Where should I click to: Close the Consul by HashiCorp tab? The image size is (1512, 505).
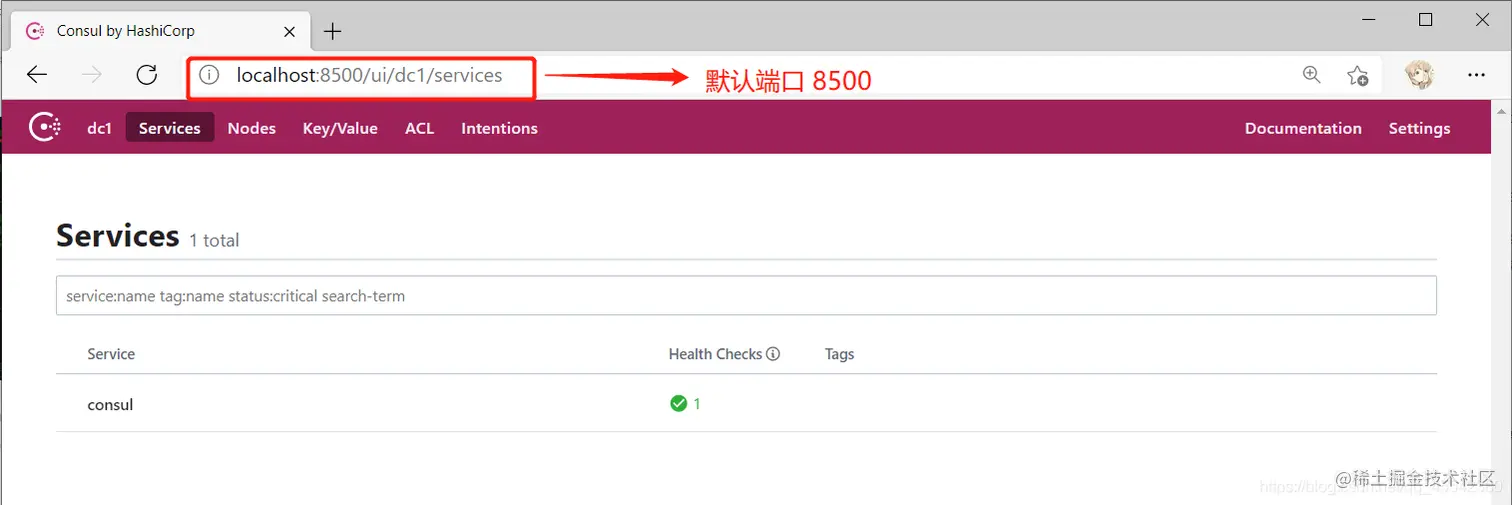(x=290, y=31)
